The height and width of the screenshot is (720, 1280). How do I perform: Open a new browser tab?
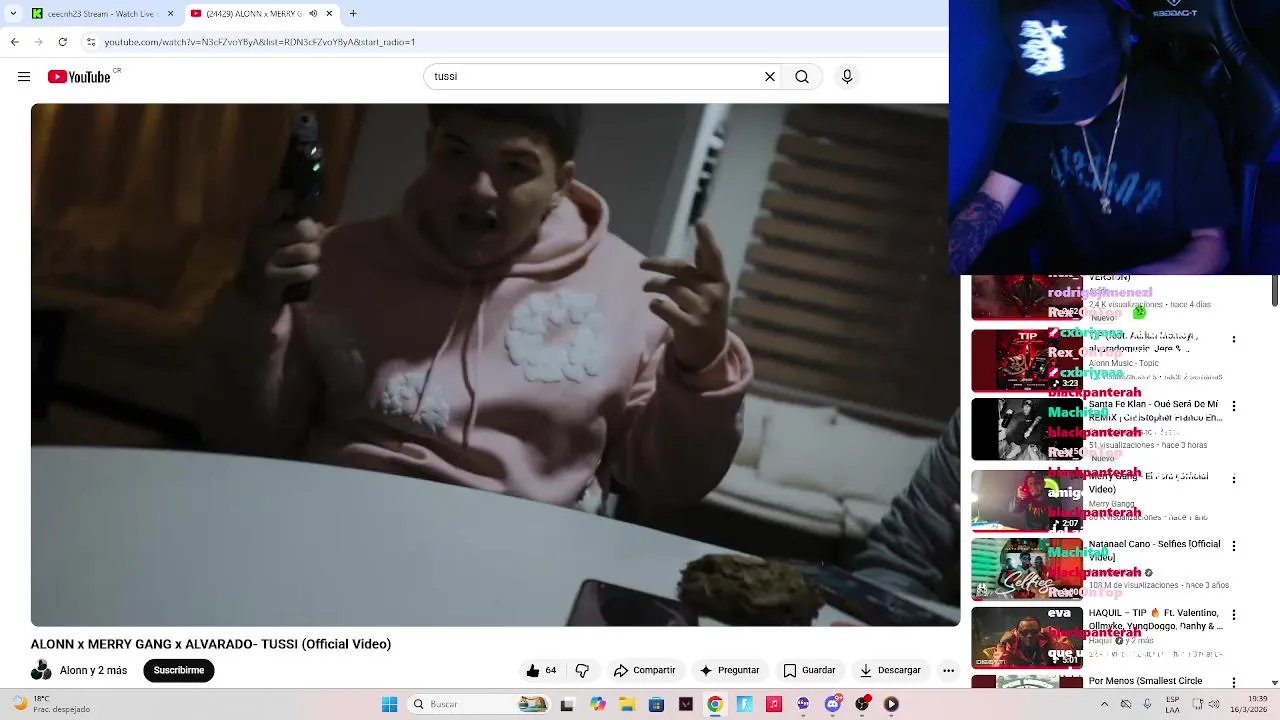[353, 13]
